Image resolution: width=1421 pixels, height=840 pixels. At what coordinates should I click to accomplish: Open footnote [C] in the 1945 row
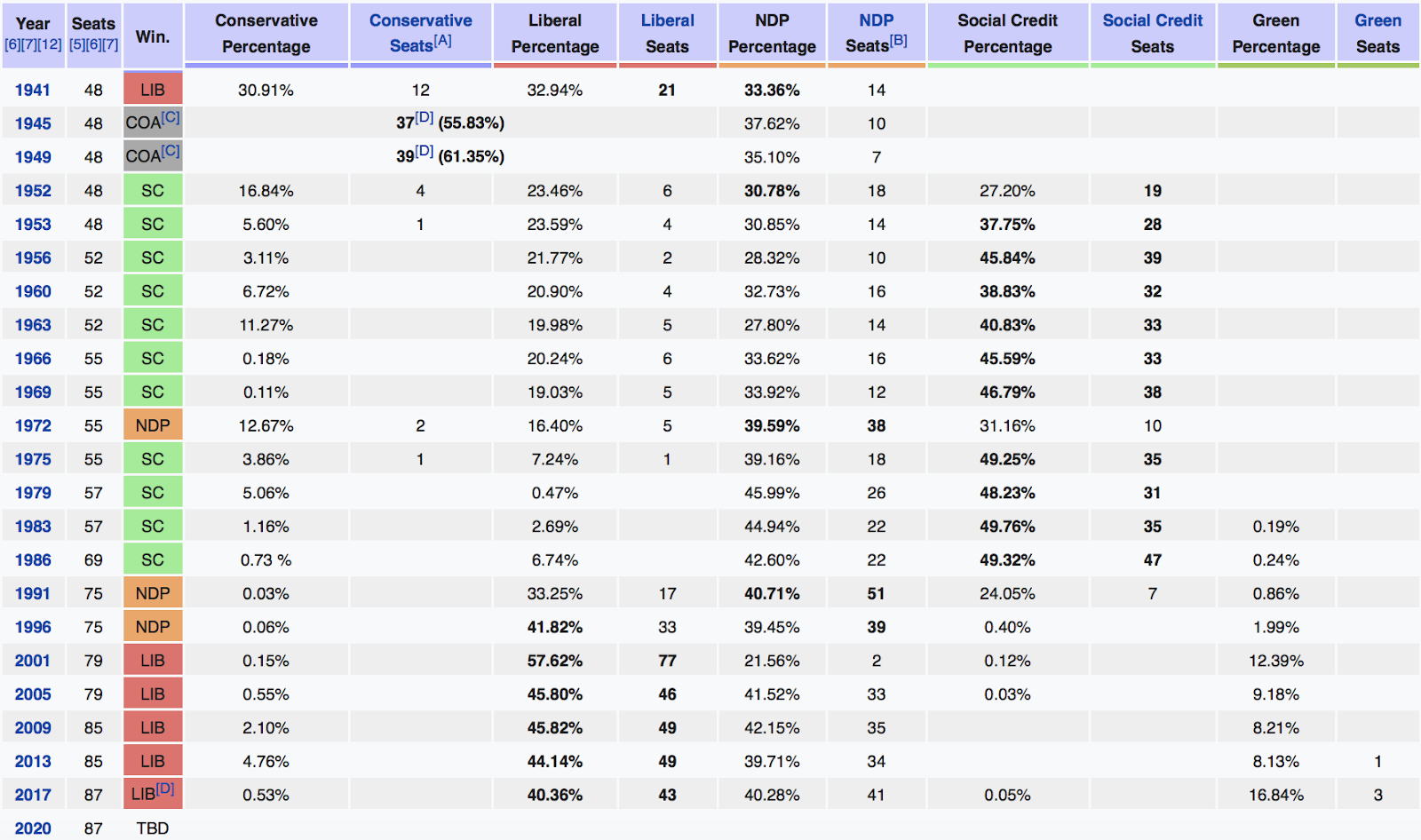(171, 117)
